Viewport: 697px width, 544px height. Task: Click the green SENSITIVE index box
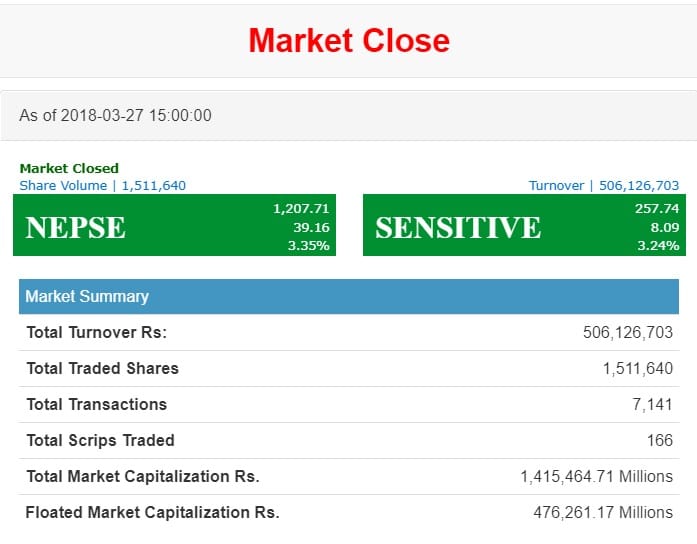point(524,225)
